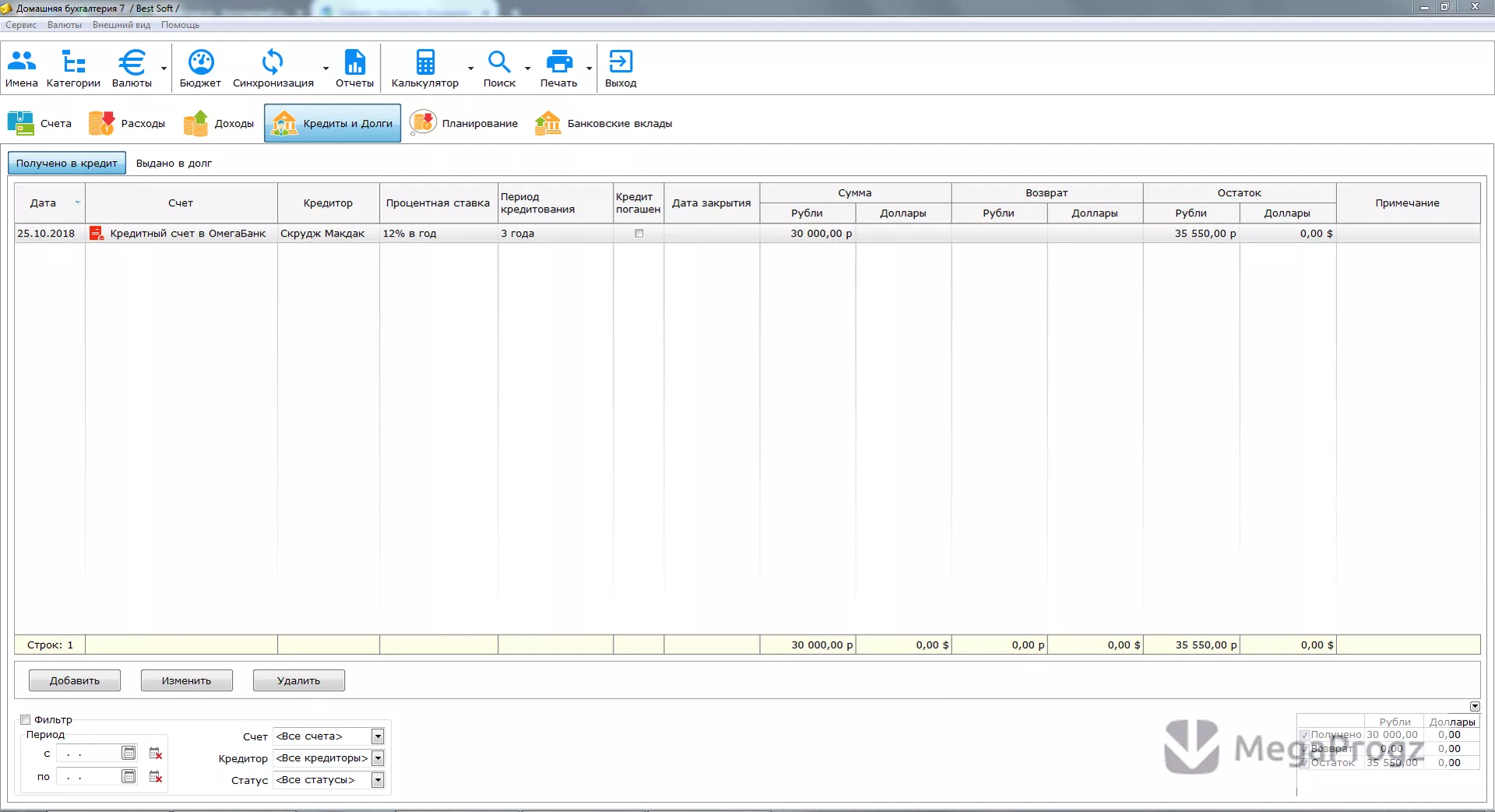
Task: Toggle the Кредит погашен checkbox in row
Action: pyautogui.click(x=639, y=234)
